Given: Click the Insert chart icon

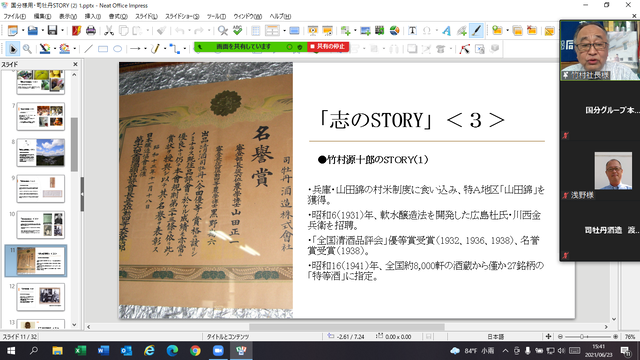Looking at the screenshot, I should 394,31.
